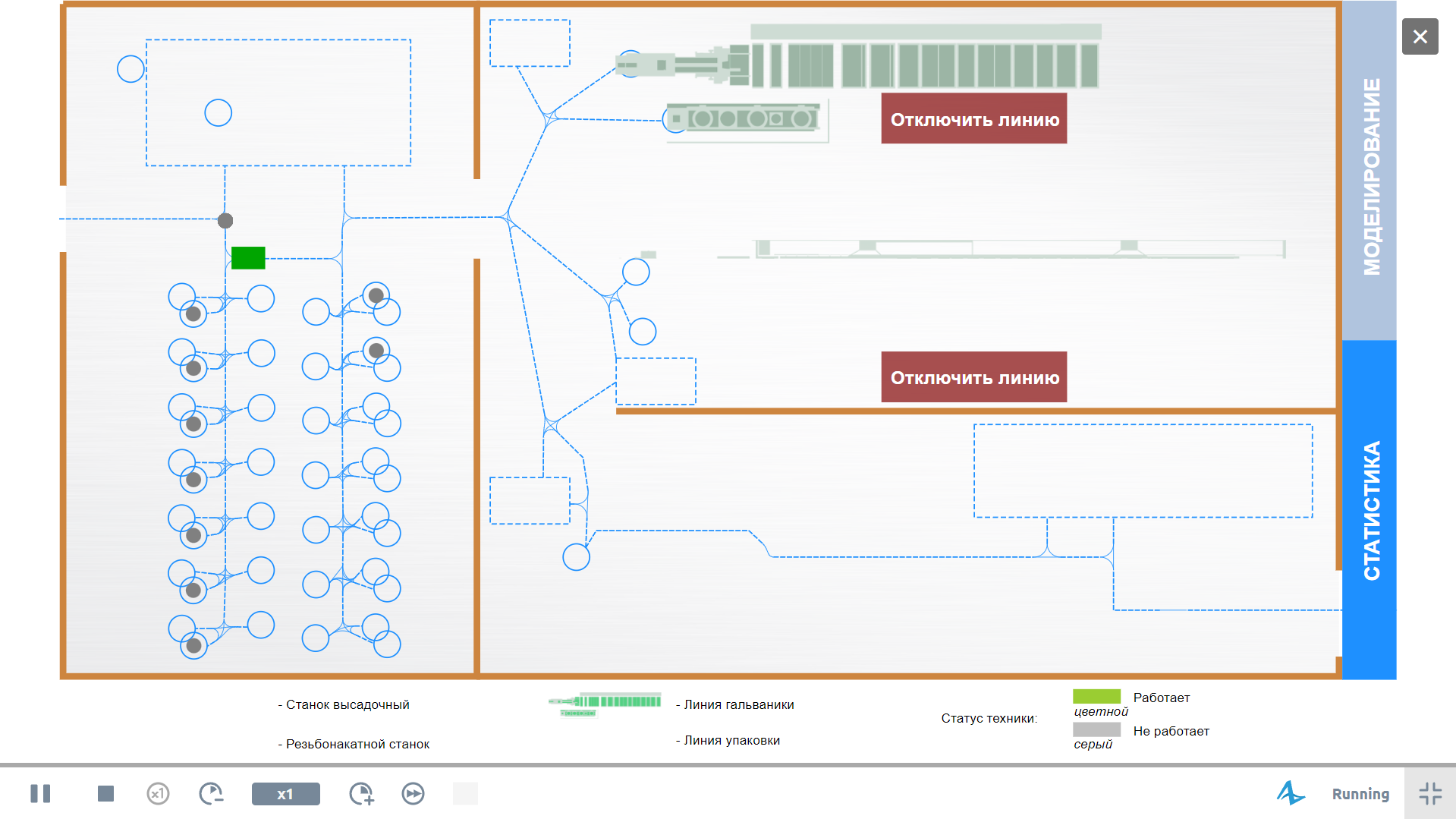
Task: Speed up simulation speed
Action: [x=362, y=794]
